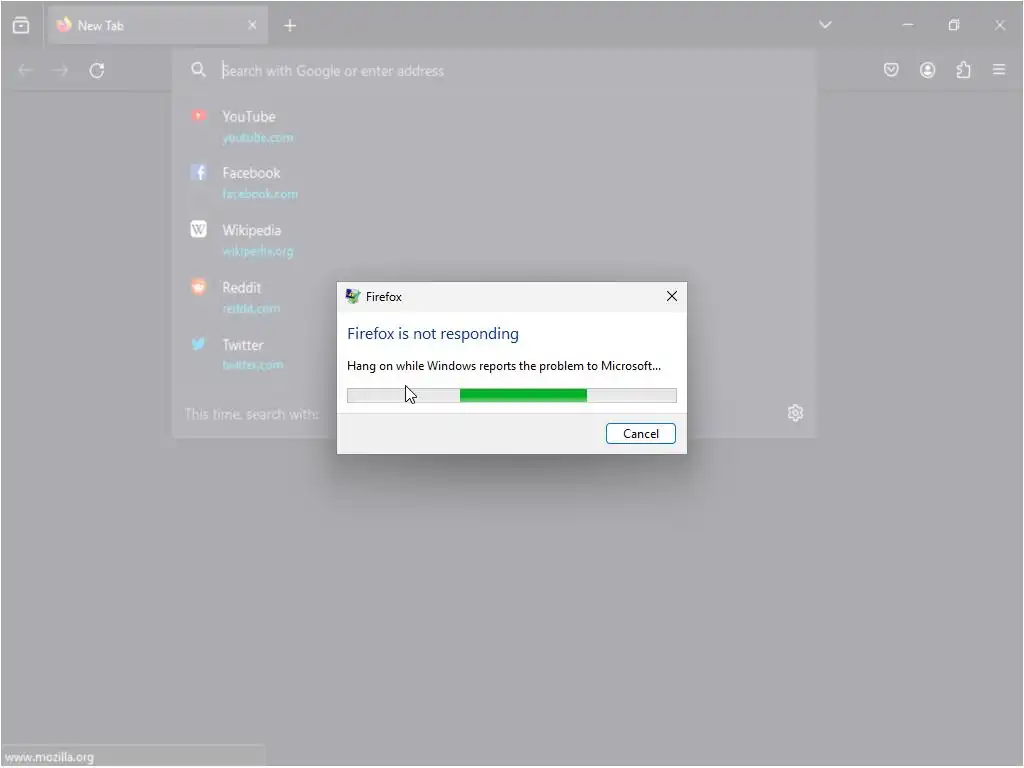The width and height of the screenshot is (1024, 768).
Task: Click the twitter.com address
Action: pos(253,365)
